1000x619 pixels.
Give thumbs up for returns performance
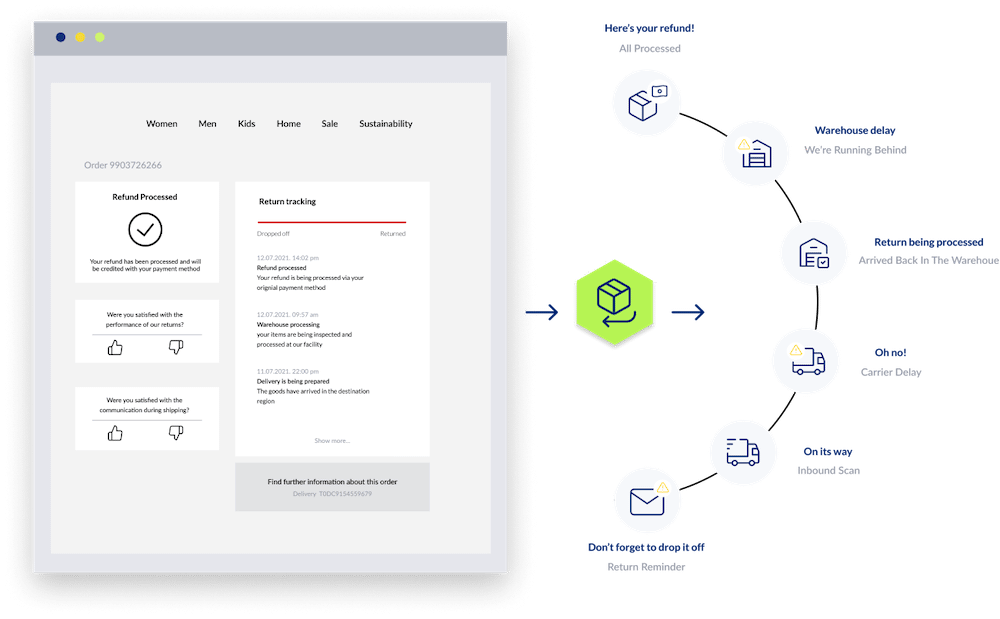[x=115, y=347]
